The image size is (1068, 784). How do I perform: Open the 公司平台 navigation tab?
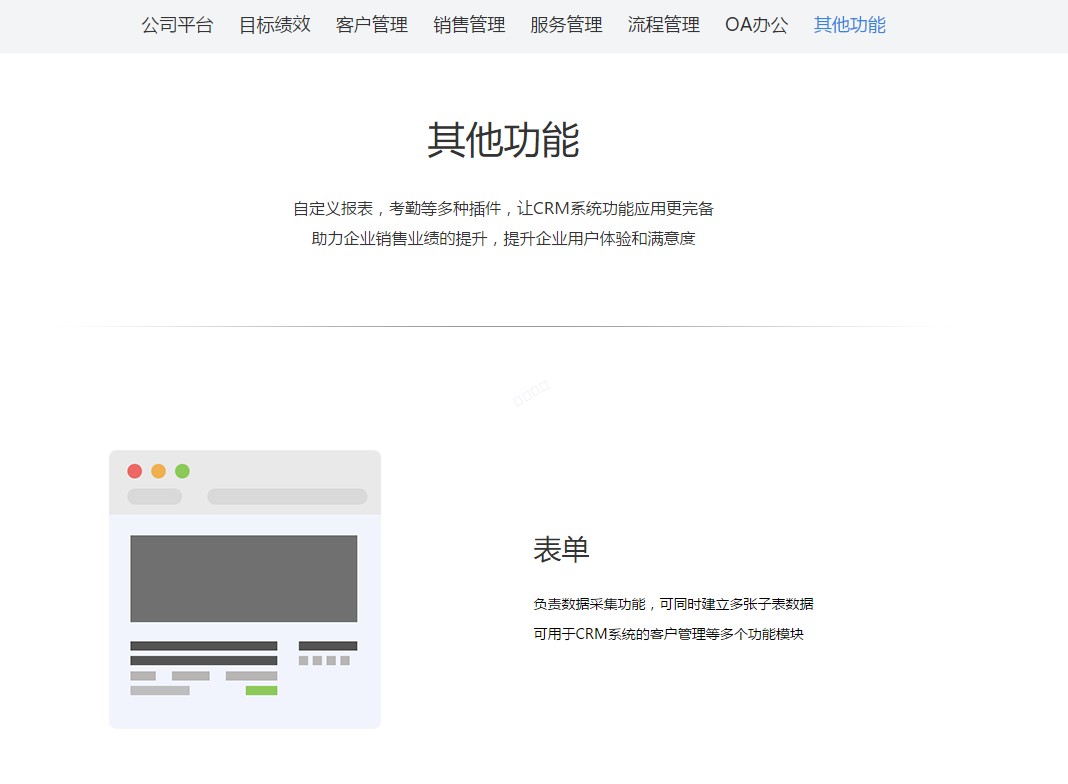click(x=177, y=25)
